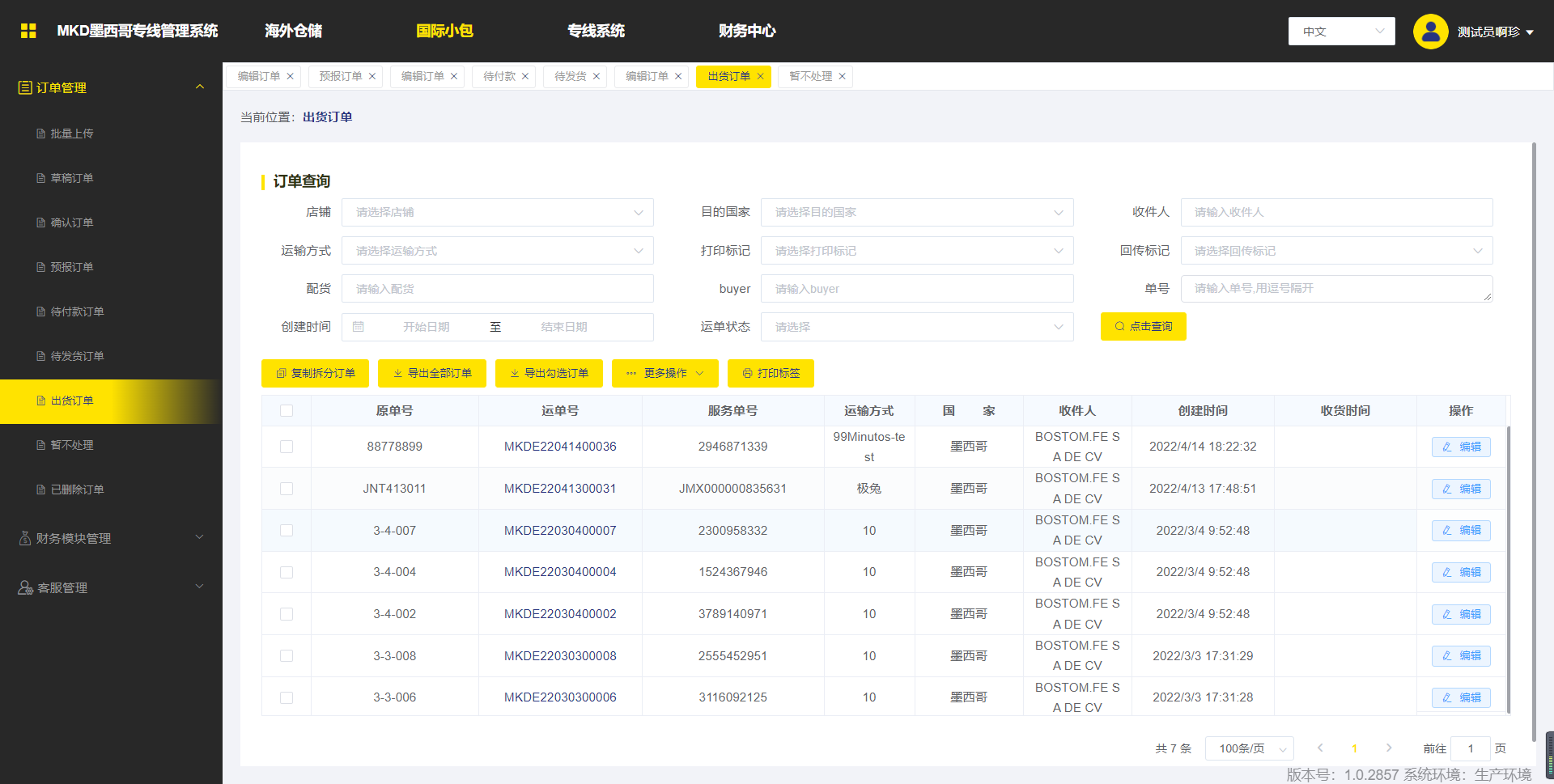Click the yellow grid app menu icon

(28, 31)
